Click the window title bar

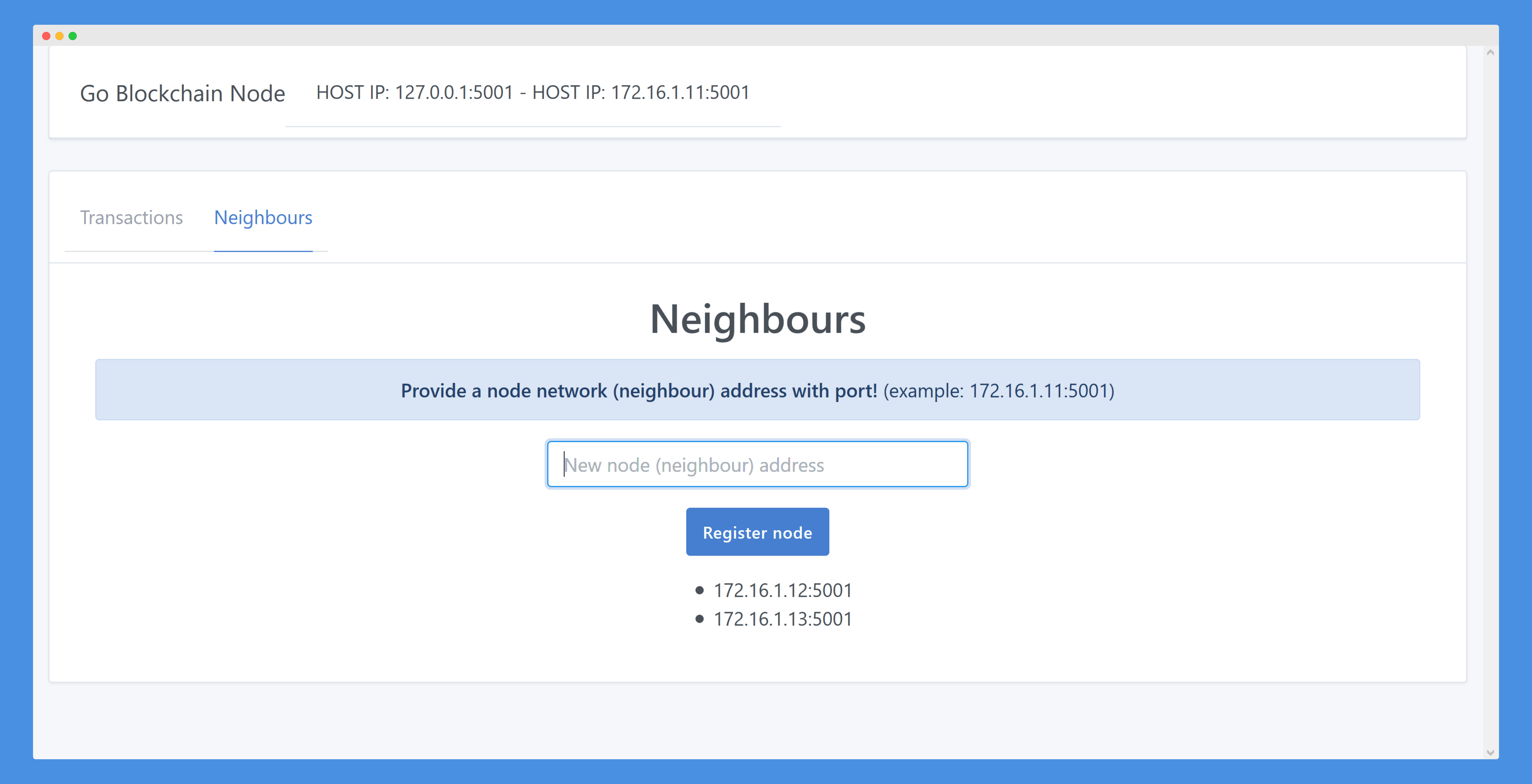766,36
